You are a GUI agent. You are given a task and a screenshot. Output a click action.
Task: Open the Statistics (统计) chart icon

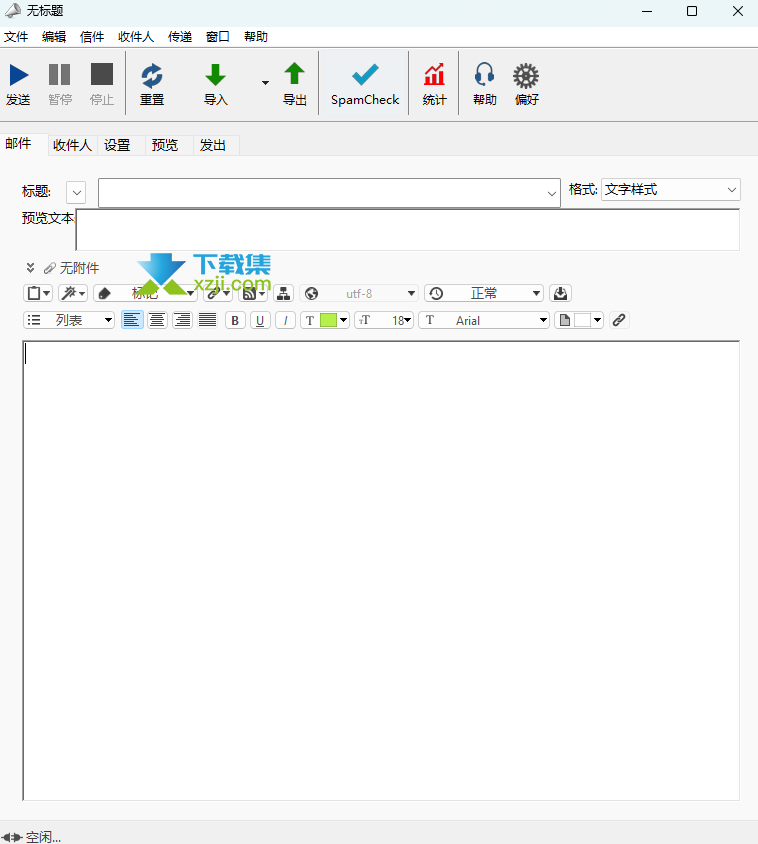tap(434, 75)
